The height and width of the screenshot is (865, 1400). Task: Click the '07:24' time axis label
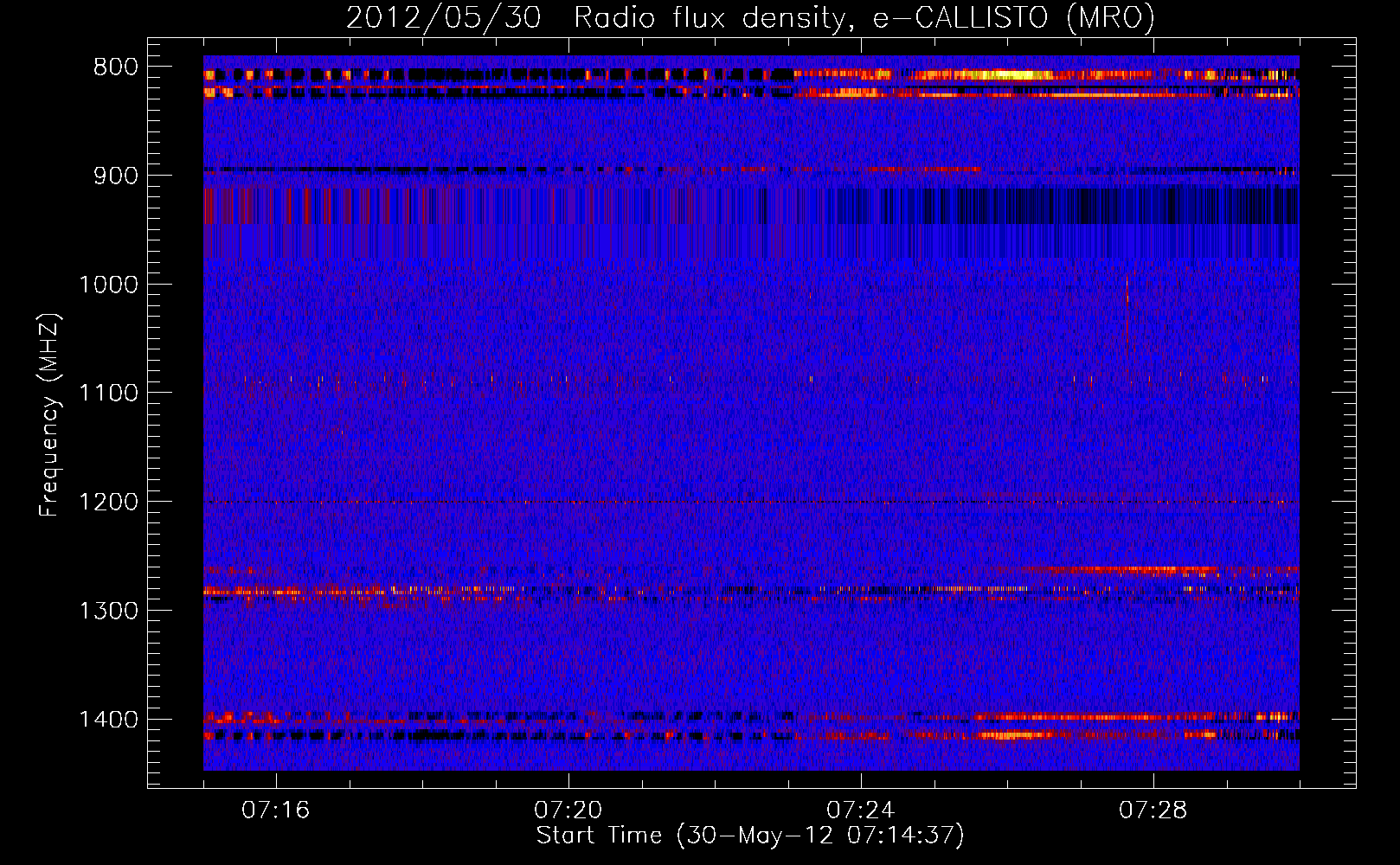pos(860,811)
